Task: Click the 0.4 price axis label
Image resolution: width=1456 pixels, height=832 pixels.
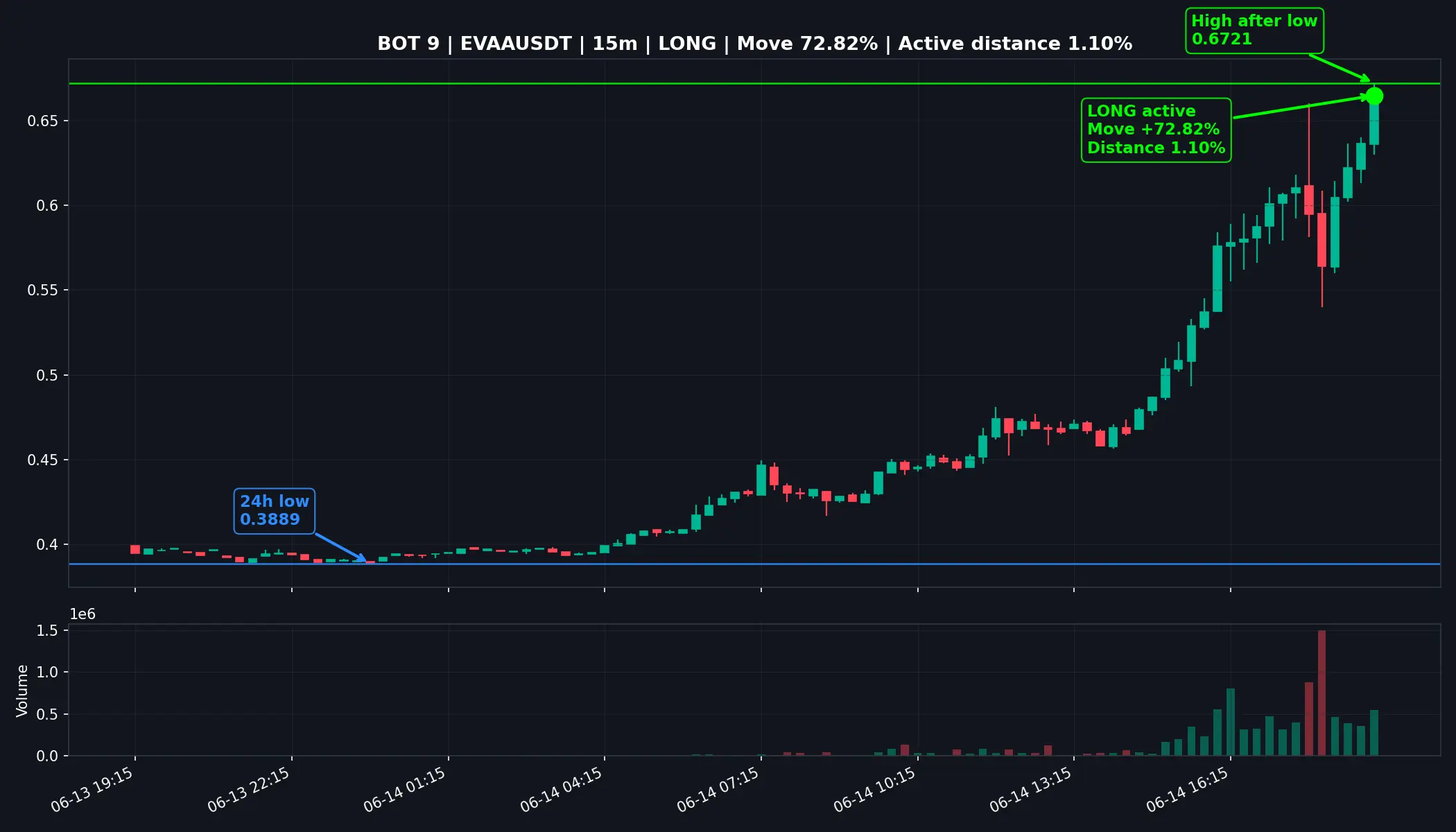Action: click(48, 545)
